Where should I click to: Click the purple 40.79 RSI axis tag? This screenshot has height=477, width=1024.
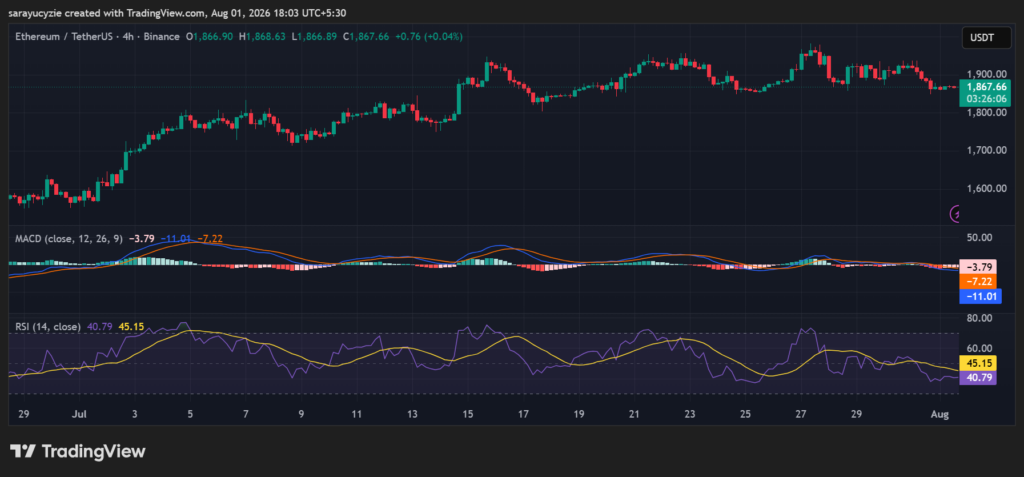(977, 378)
